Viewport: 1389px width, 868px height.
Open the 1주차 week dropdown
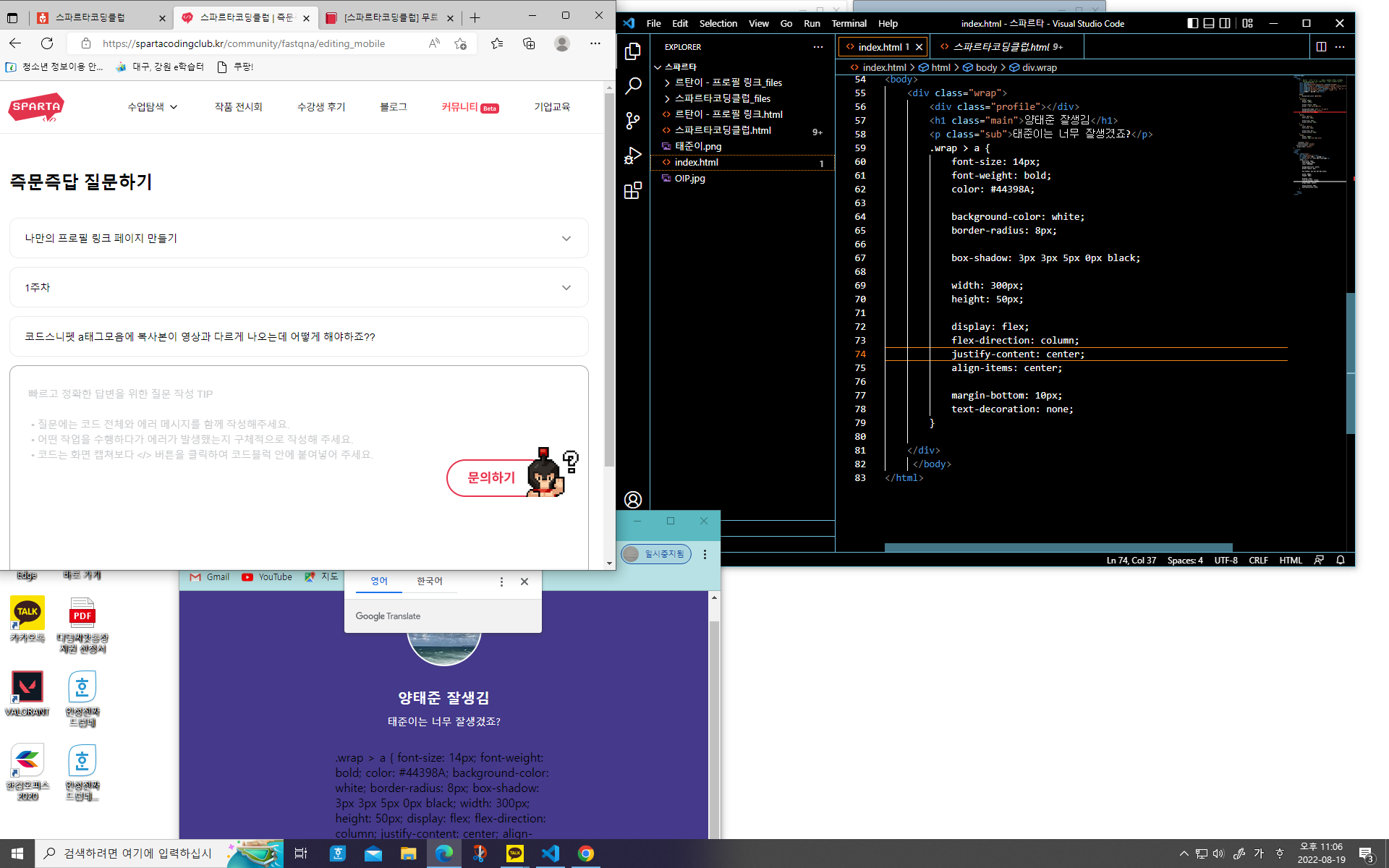click(299, 287)
